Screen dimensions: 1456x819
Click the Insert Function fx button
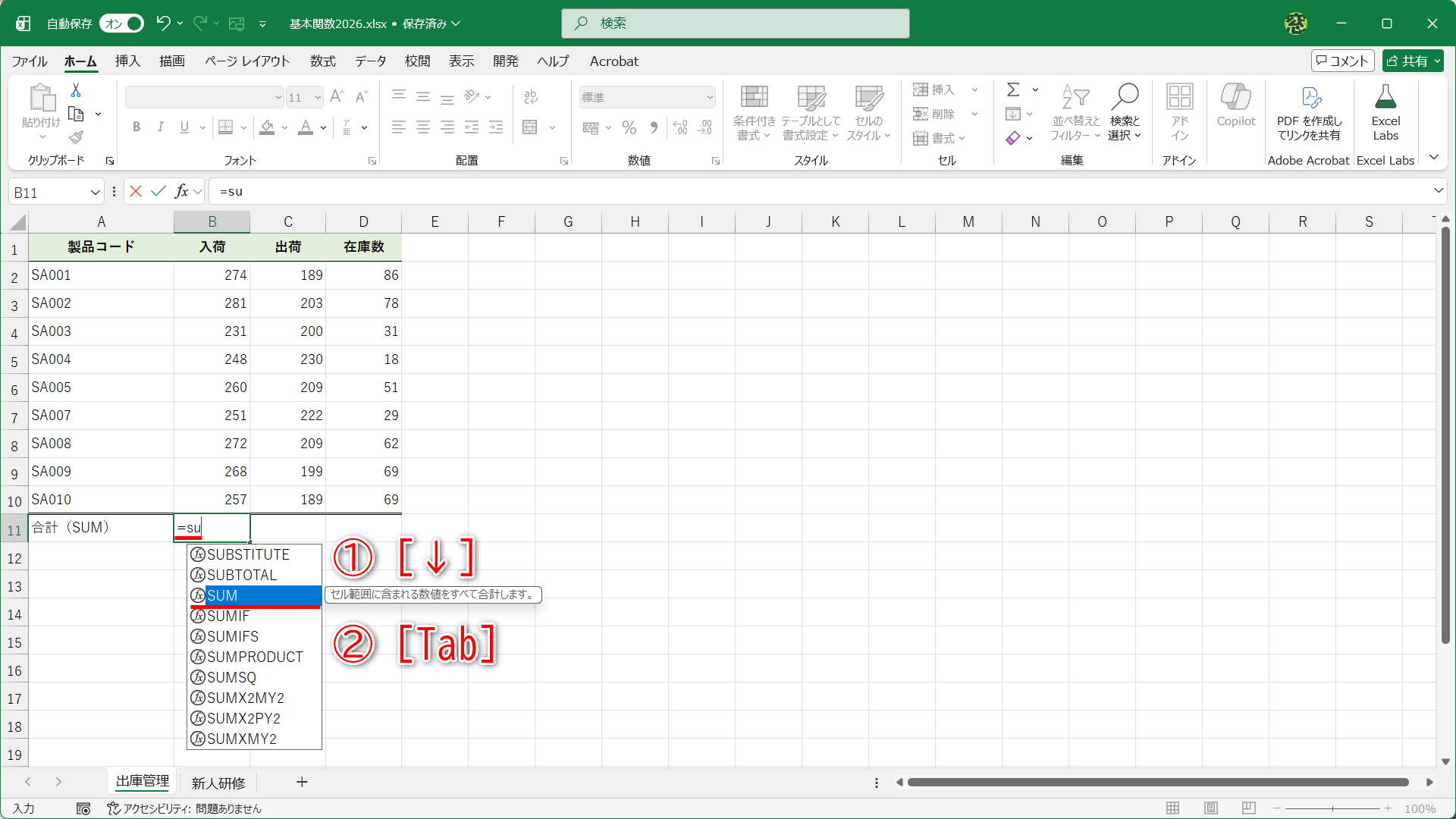point(181,191)
